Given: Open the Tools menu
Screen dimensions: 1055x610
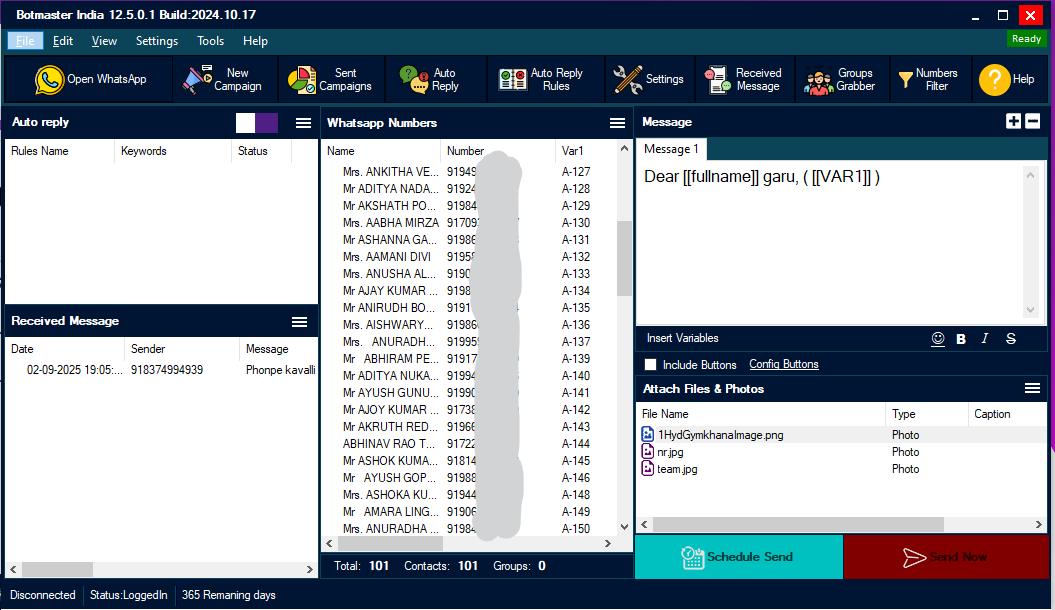Looking at the screenshot, I should [211, 41].
